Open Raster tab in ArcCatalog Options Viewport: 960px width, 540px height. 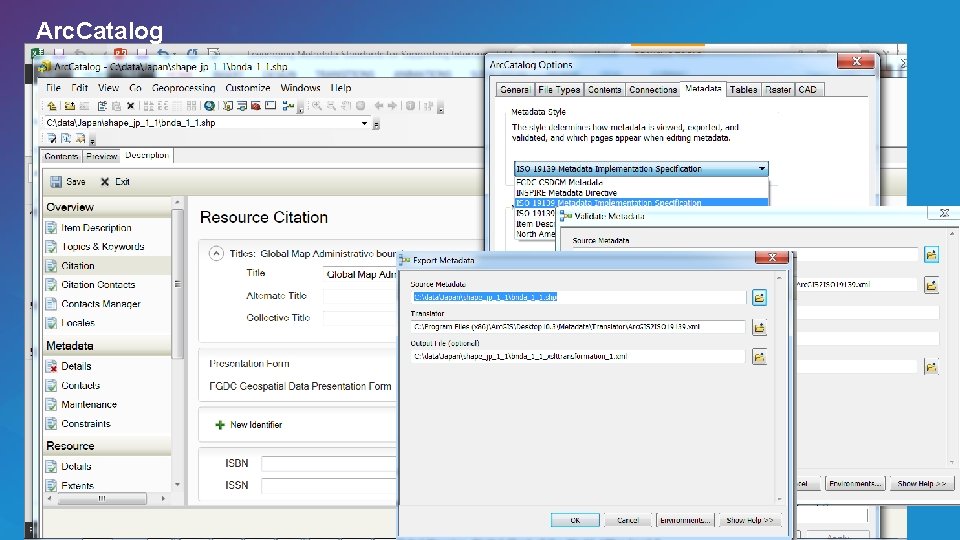click(x=778, y=89)
